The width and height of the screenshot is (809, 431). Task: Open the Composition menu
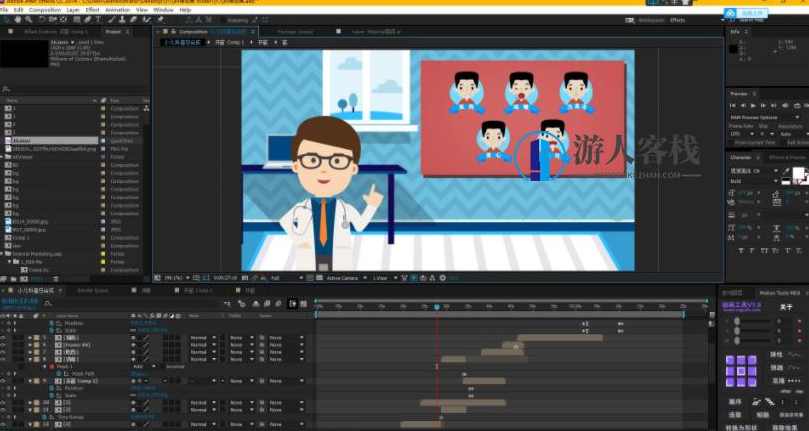[x=48, y=9]
